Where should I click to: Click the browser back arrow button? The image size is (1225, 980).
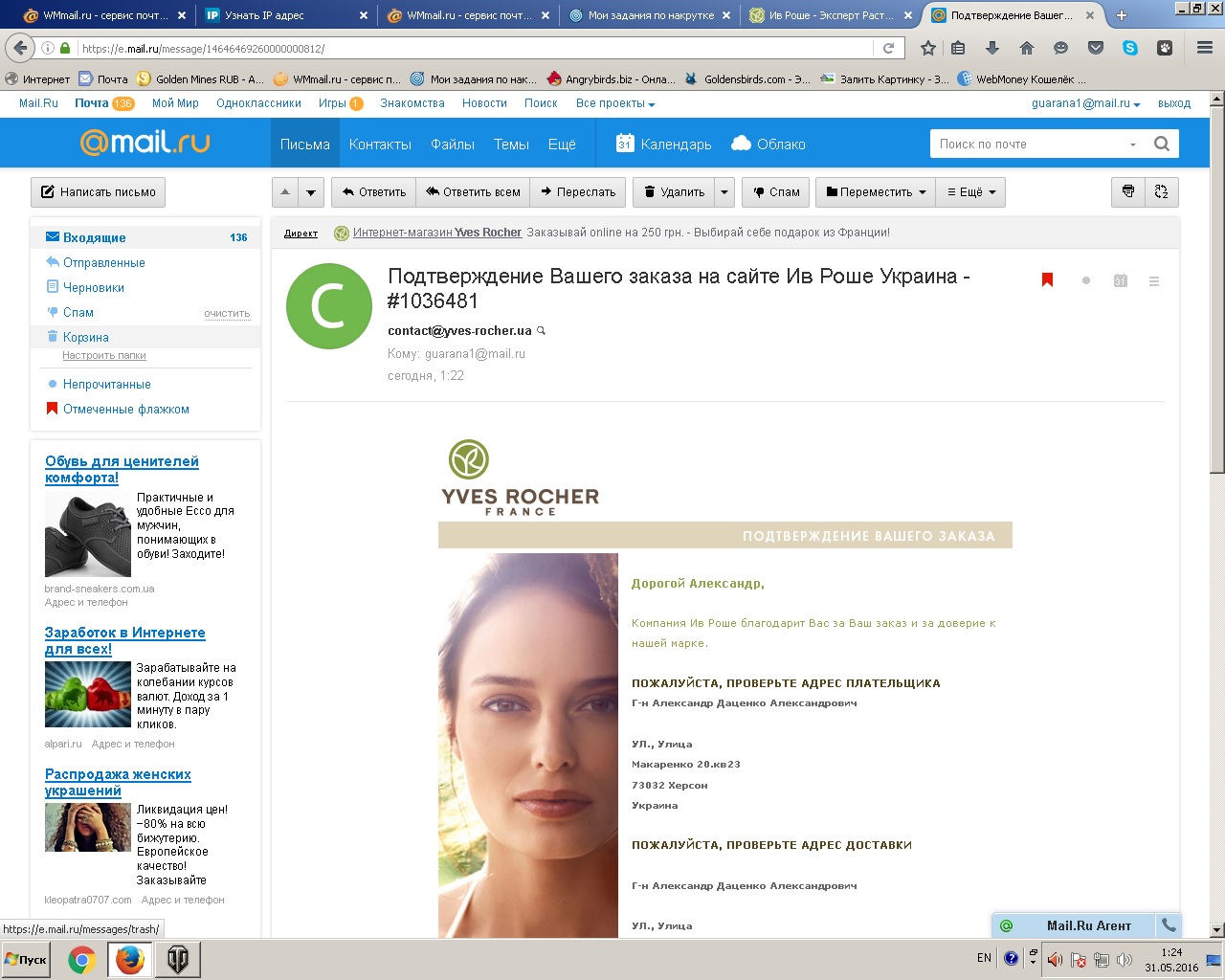click(x=20, y=48)
